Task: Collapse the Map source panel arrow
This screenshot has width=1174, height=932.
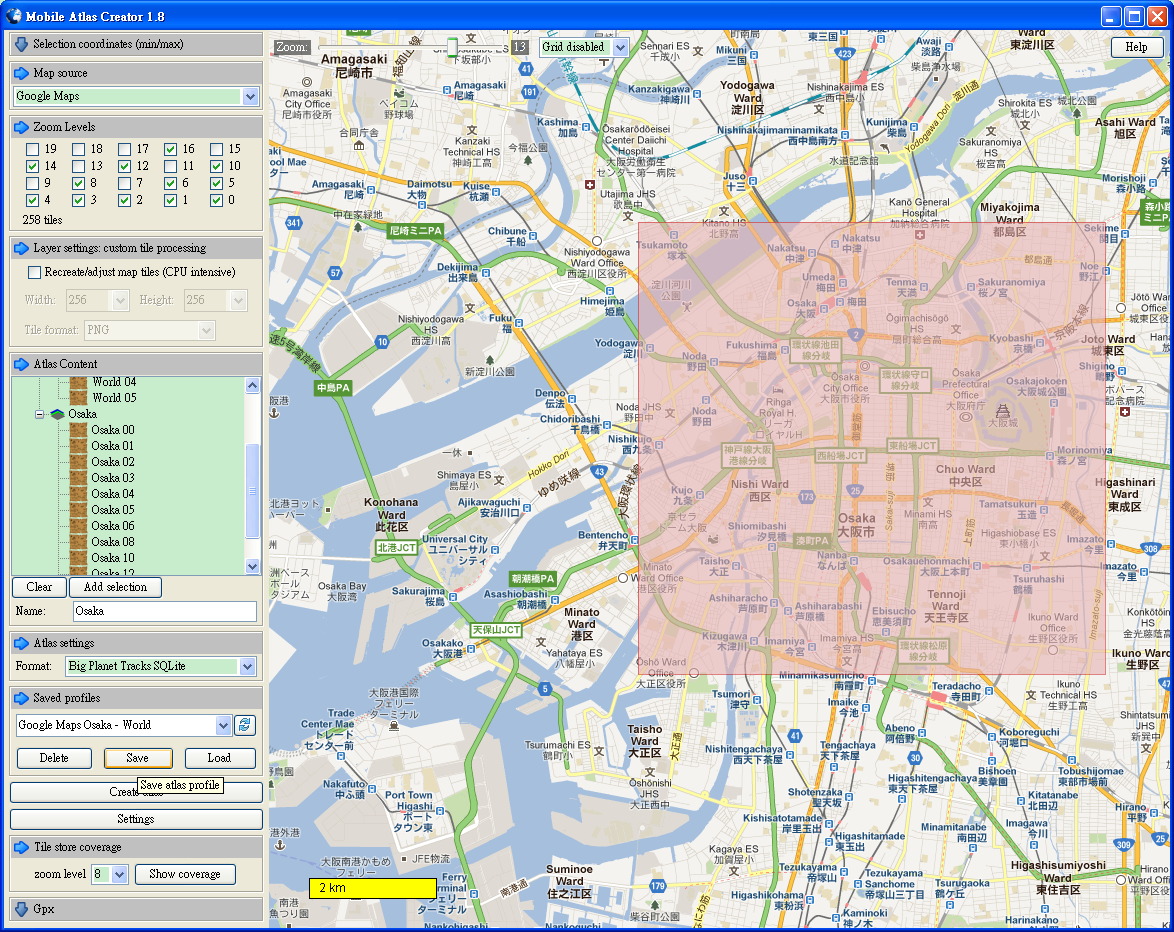Action: coord(21,73)
